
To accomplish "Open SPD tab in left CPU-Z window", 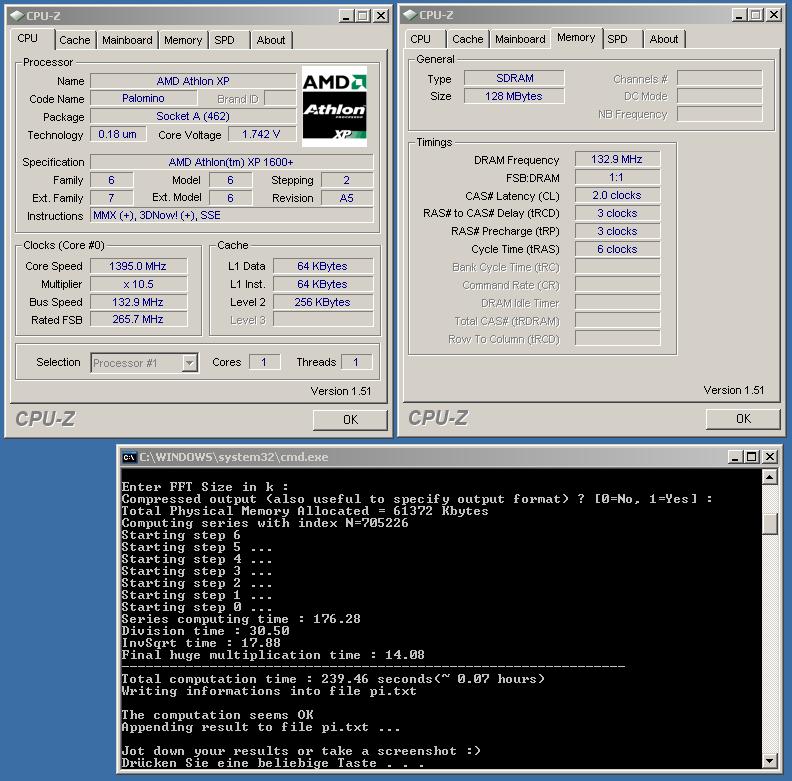I will (x=224, y=40).
